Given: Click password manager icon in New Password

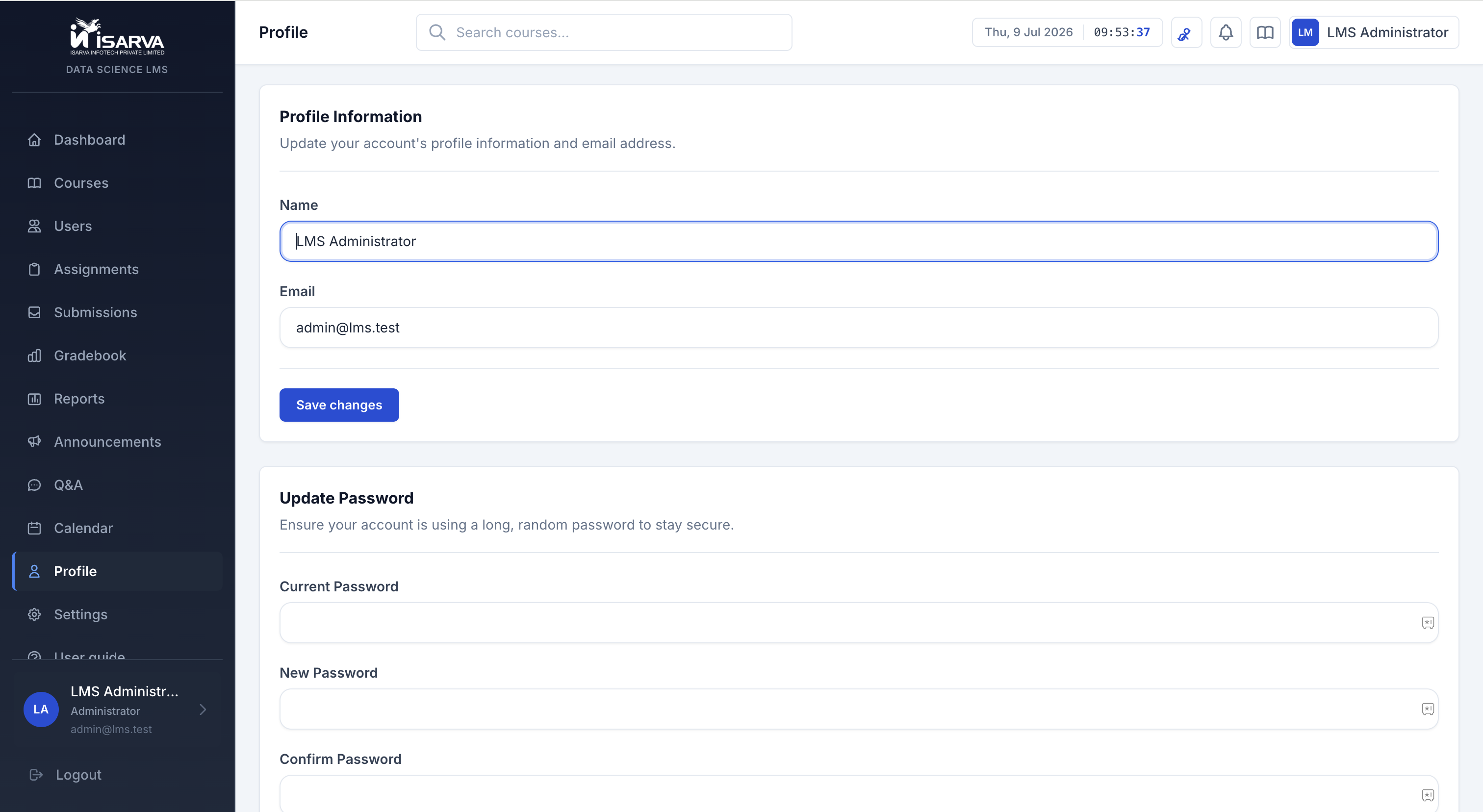Looking at the screenshot, I should click(x=1428, y=709).
